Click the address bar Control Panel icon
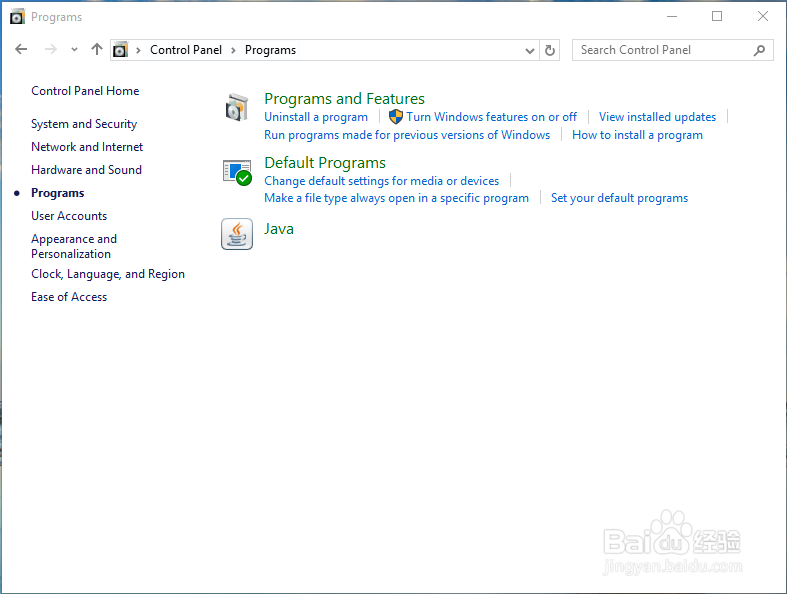Screen dimensions: 787x594 coord(120,50)
